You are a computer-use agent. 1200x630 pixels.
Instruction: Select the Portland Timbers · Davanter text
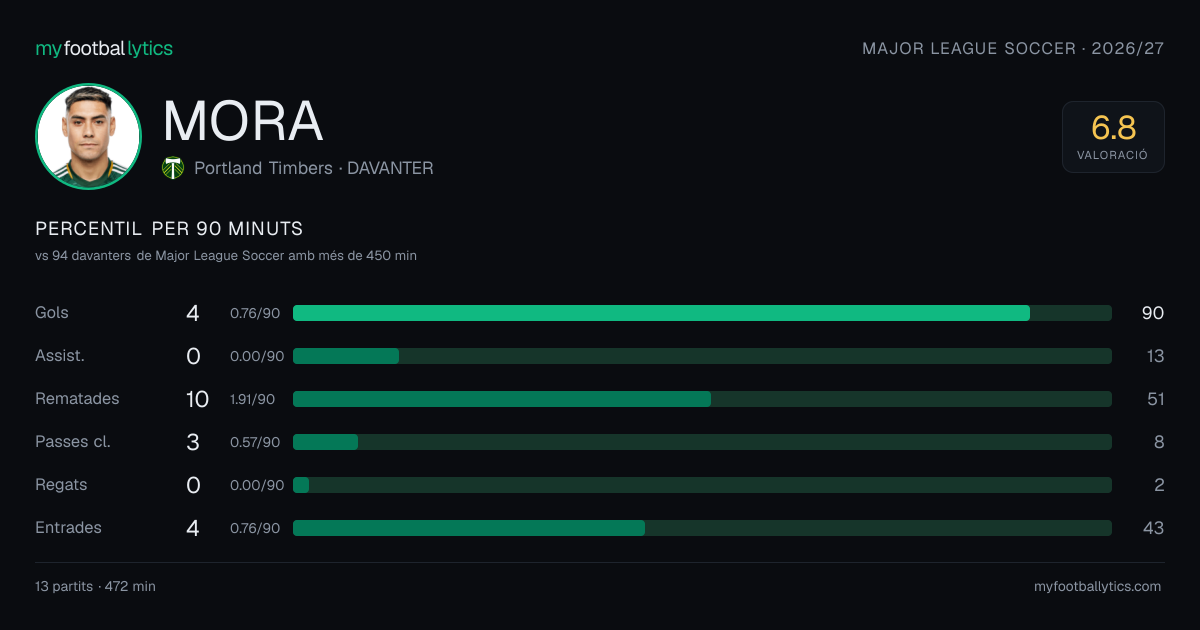pos(314,168)
